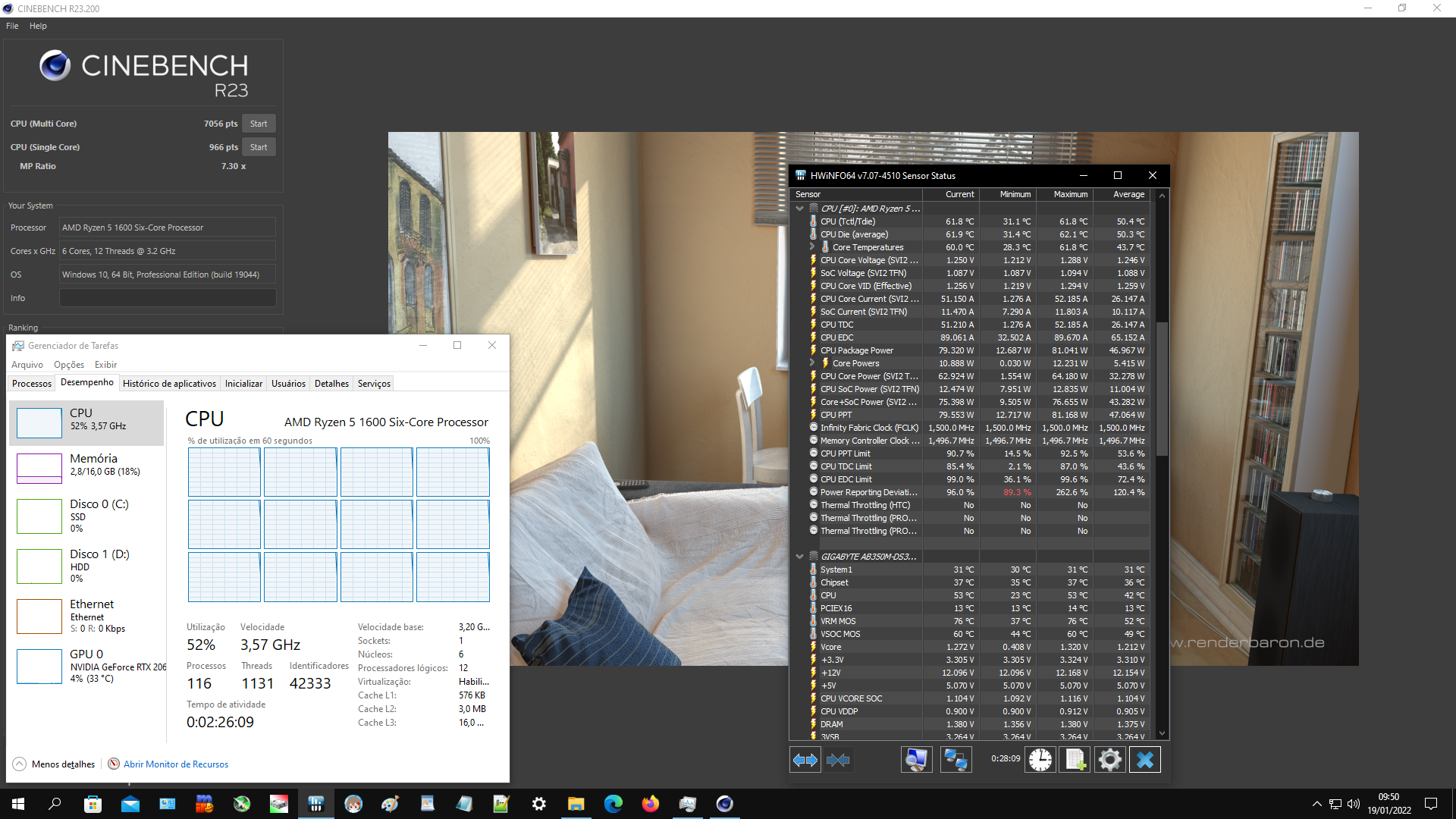Select Disco 0 (C:) performance item
The width and height of the screenshot is (1456, 819).
(x=86, y=516)
